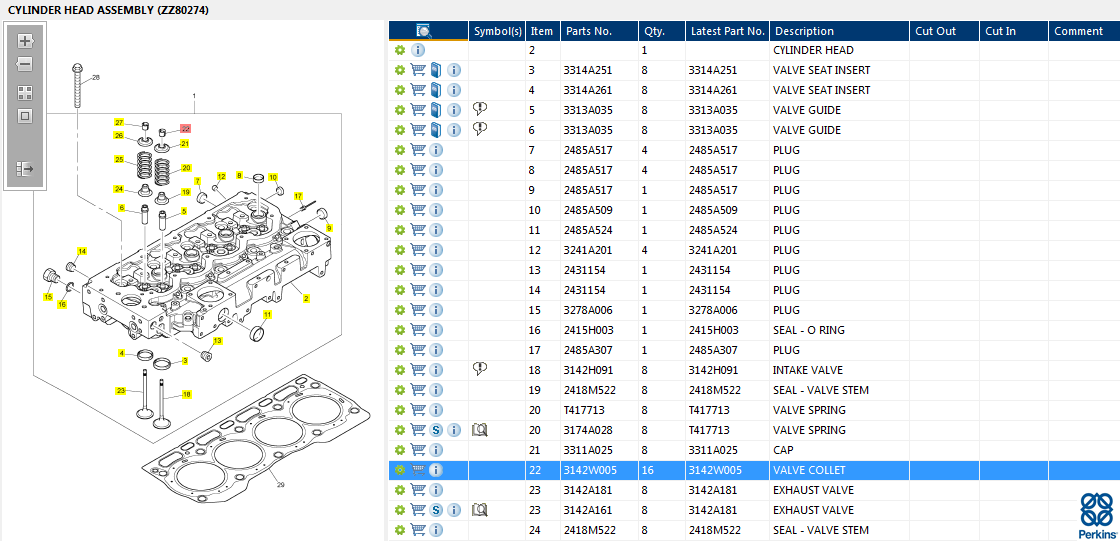The image size is (1120, 541).
Task: Open info for VALVE COLLET row
Action: pos(436,470)
